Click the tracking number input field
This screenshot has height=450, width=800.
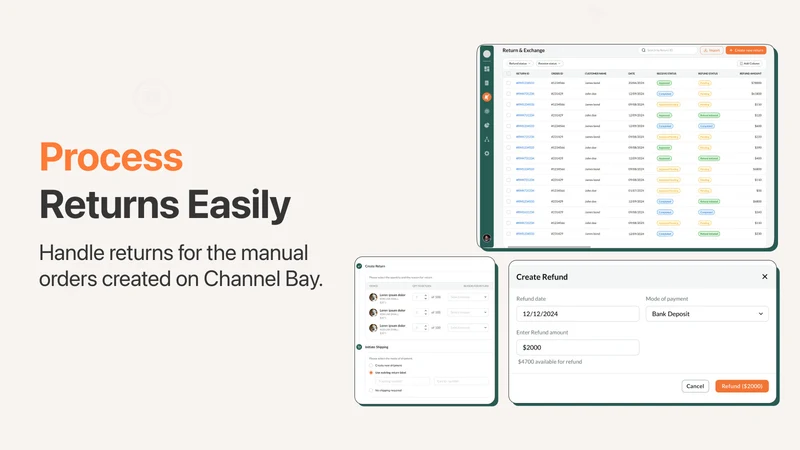point(403,381)
